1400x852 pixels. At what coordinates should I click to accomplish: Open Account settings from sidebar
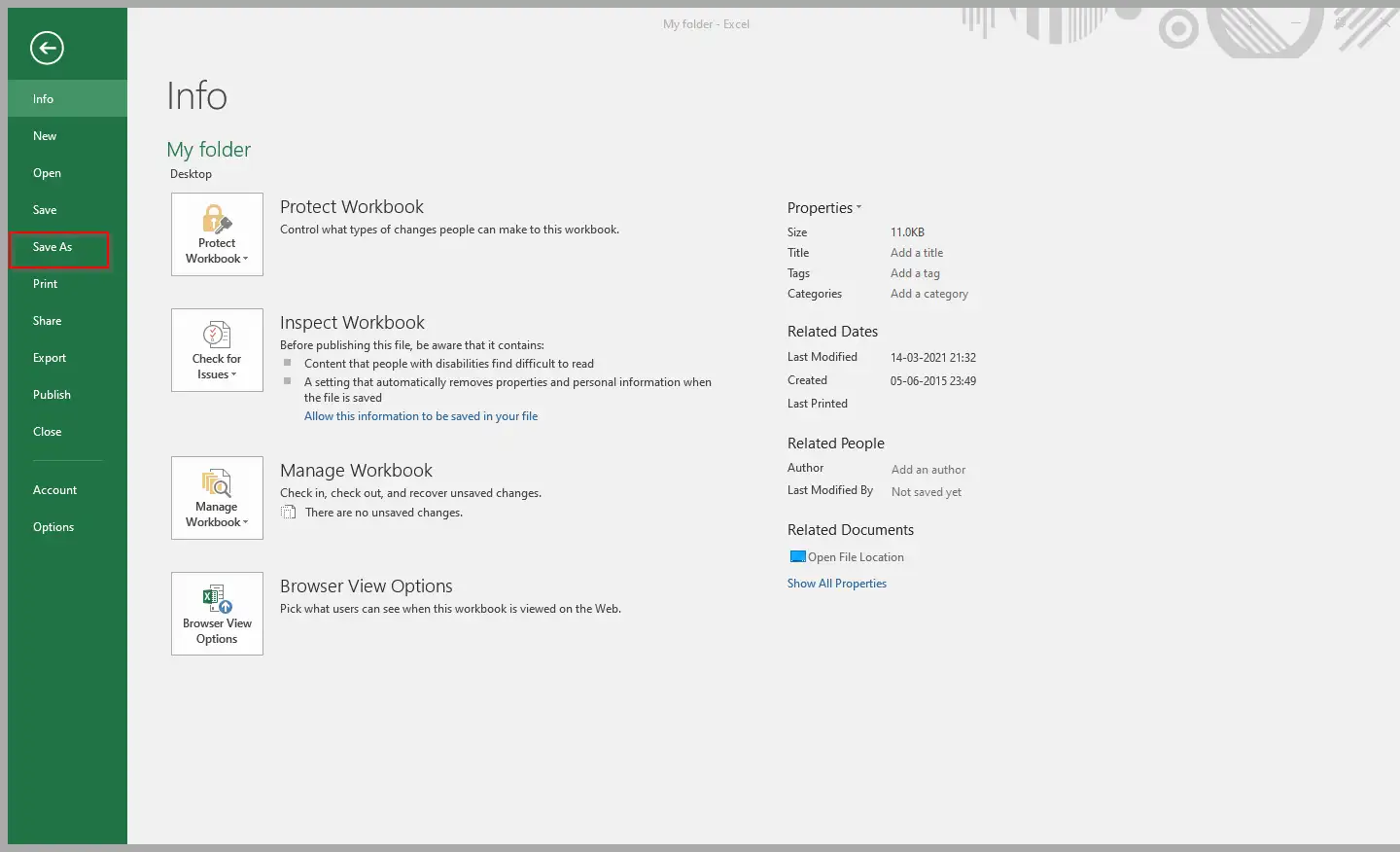[67, 489]
